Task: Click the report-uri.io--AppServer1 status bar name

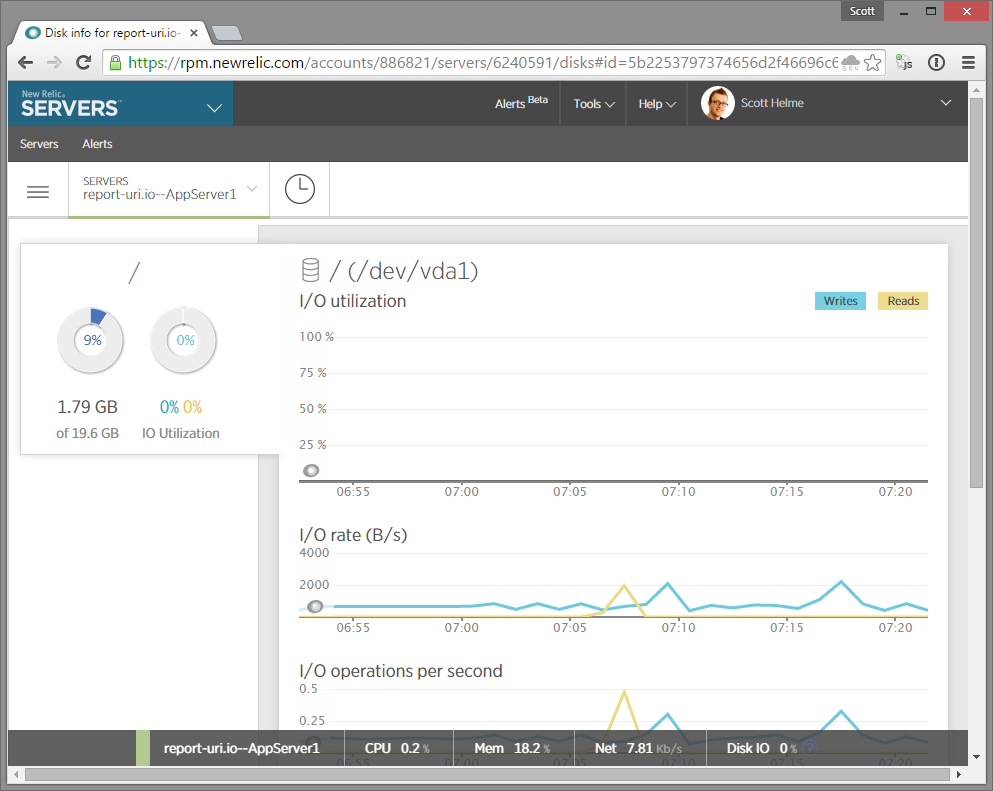Action: tap(241, 748)
